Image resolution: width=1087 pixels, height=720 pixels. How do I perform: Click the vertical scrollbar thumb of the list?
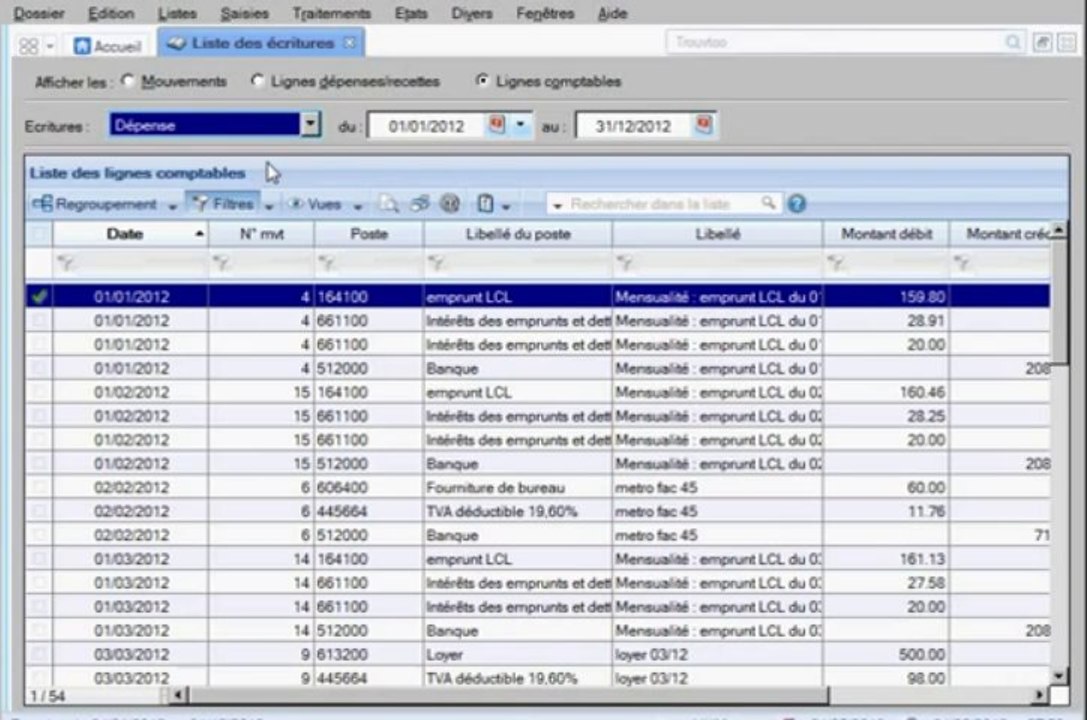[1059, 301]
